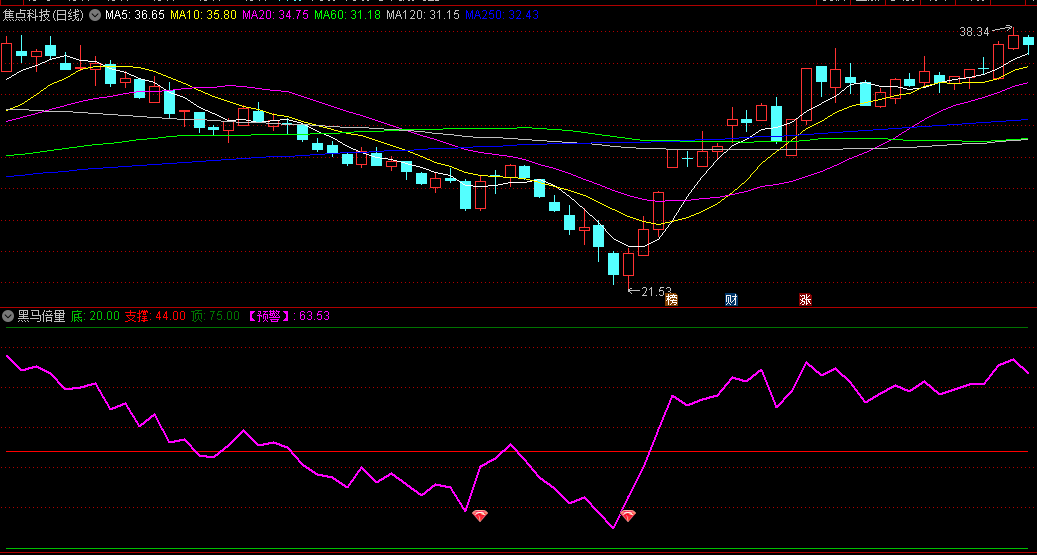1037x555 pixels.
Task: Click the 财 marker icon
Action: click(x=731, y=300)
